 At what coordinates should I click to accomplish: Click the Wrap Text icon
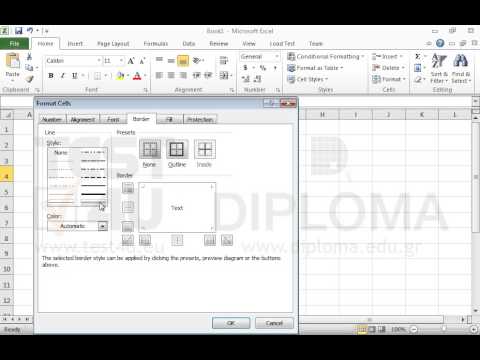pyautogui.click(x=224, y=61)
